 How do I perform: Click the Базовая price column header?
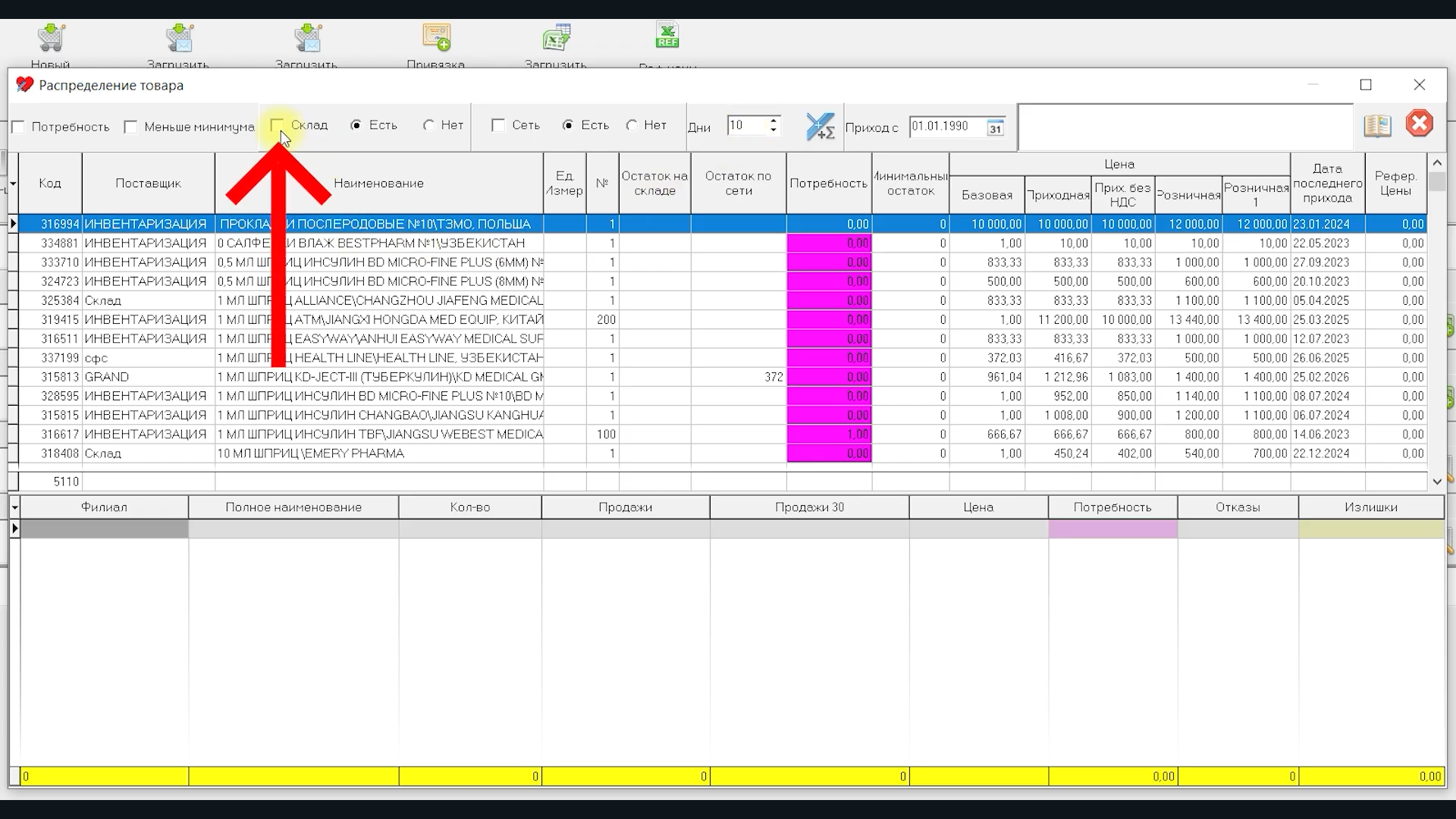tap(987, 195)
